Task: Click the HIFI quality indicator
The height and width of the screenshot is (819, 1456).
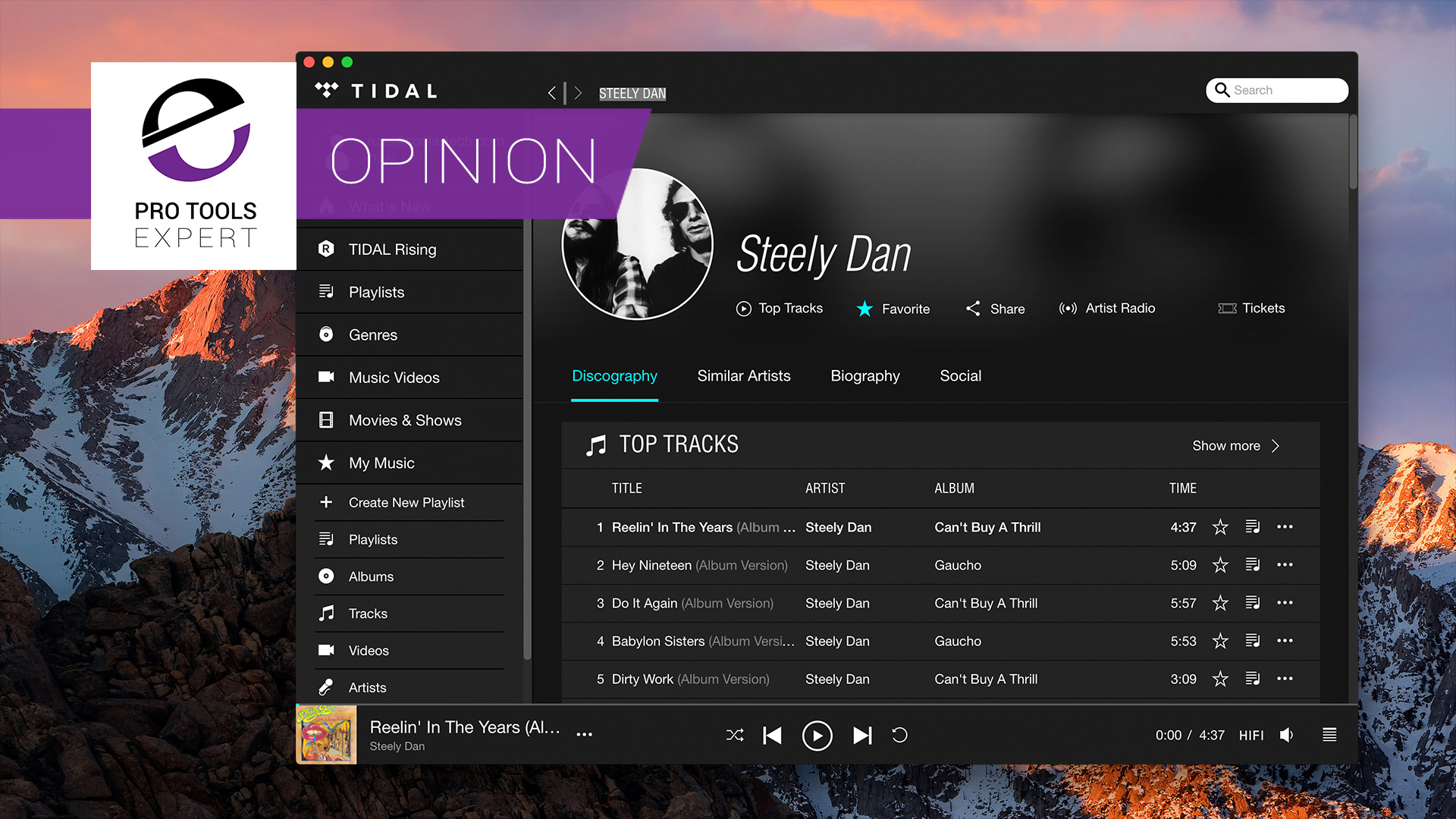Action: (x=1251, y=736)
